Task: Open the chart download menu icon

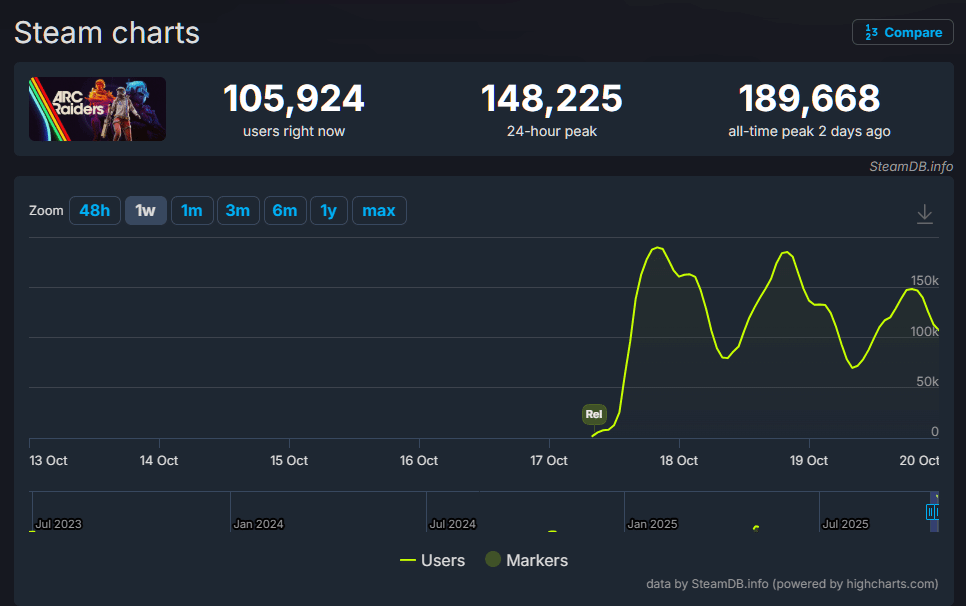Action: 924,213
